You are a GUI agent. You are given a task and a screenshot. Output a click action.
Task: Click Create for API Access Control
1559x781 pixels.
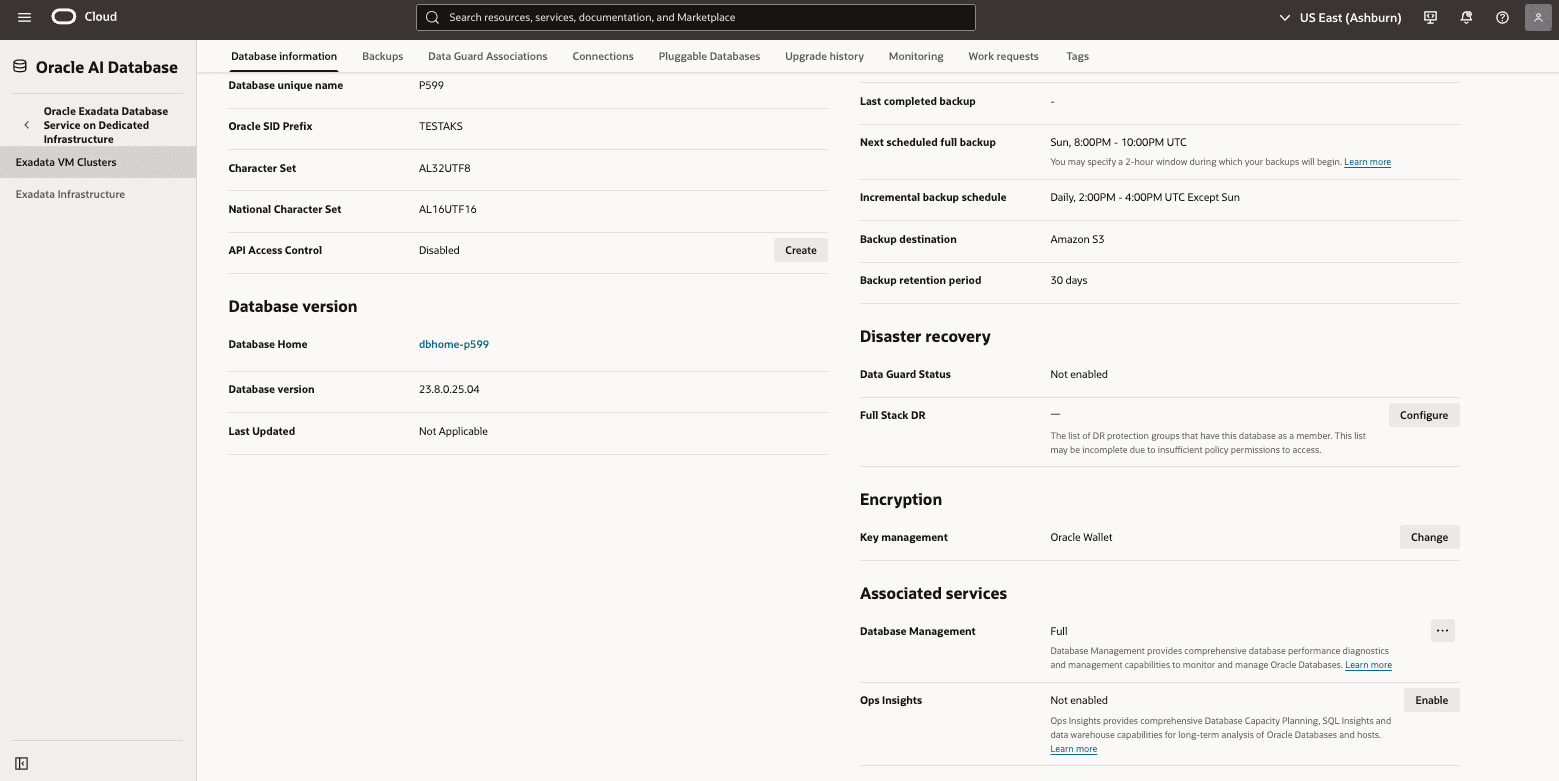[801, 250]
